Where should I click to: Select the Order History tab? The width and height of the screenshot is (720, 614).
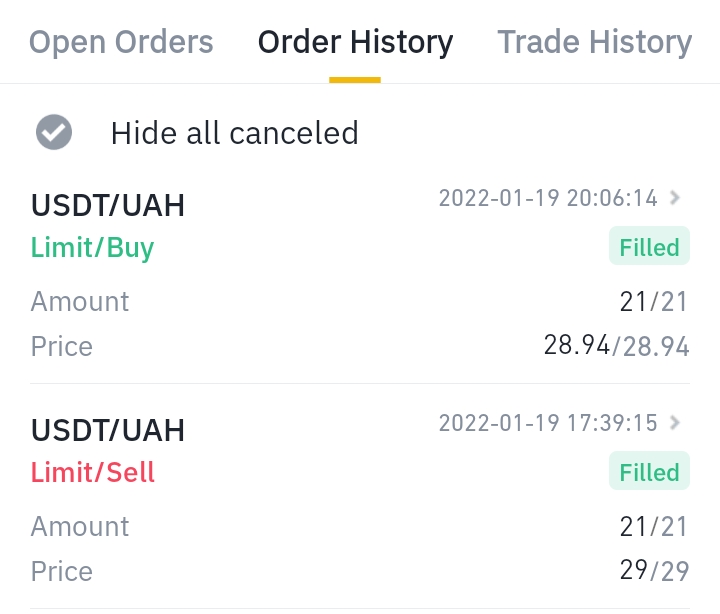point(355,42)
